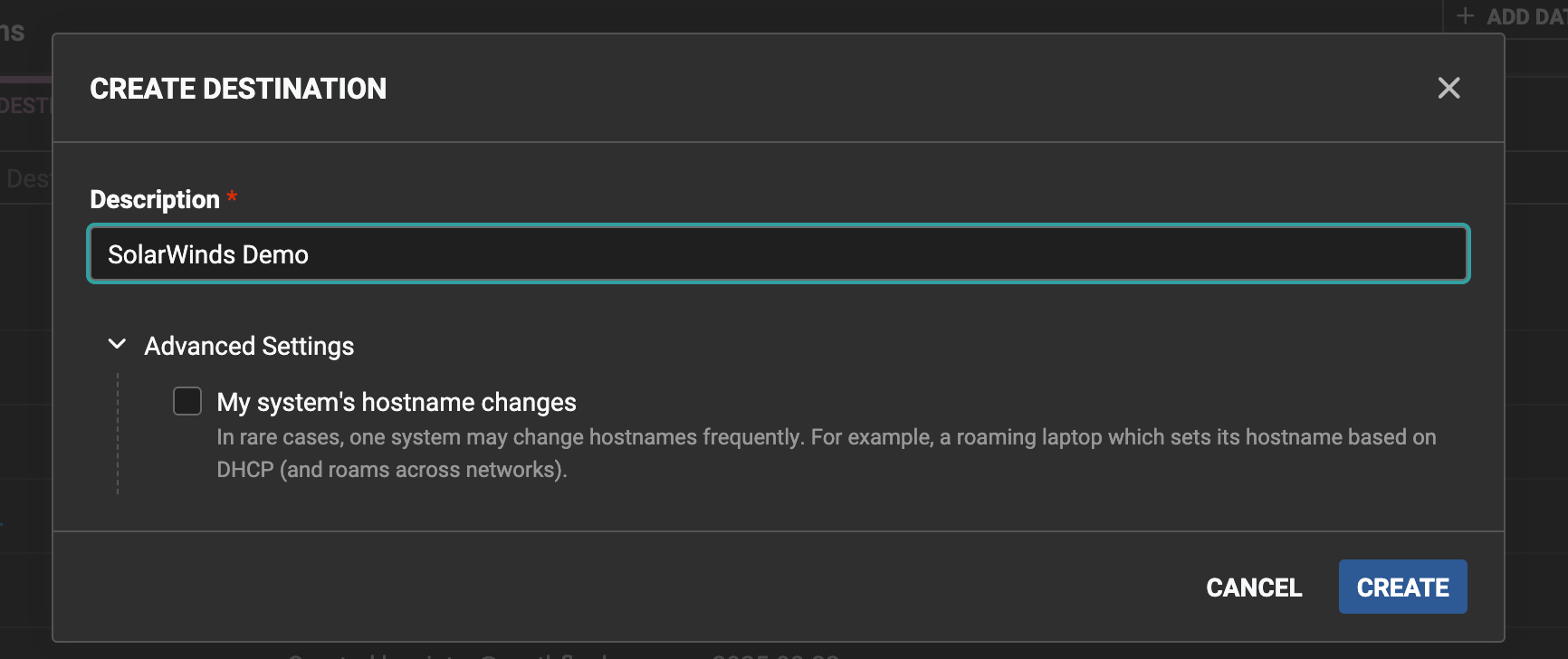Click the dashed tree line under Advanced Settings

(x=118, y=433)
